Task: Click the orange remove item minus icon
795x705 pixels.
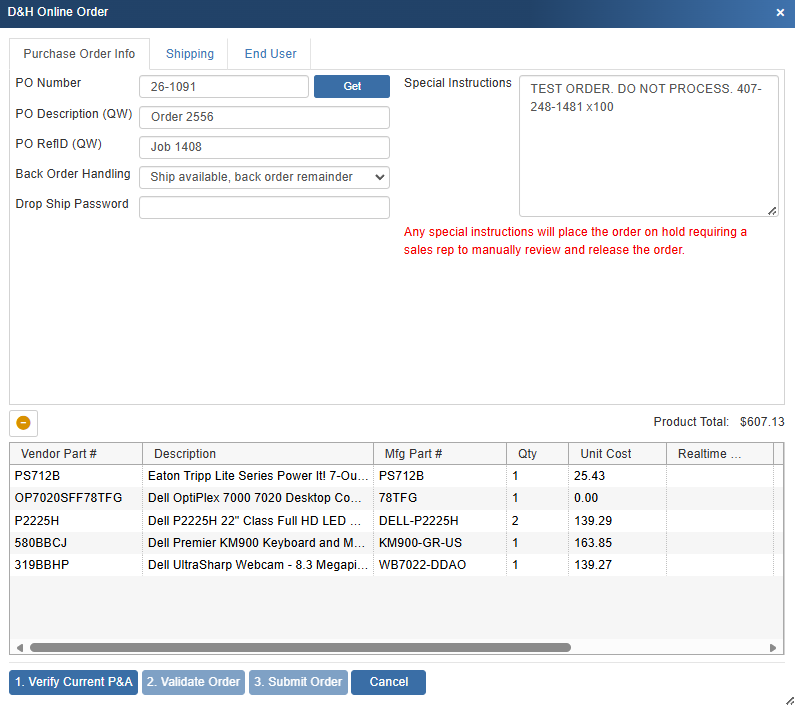Action: 23,423
